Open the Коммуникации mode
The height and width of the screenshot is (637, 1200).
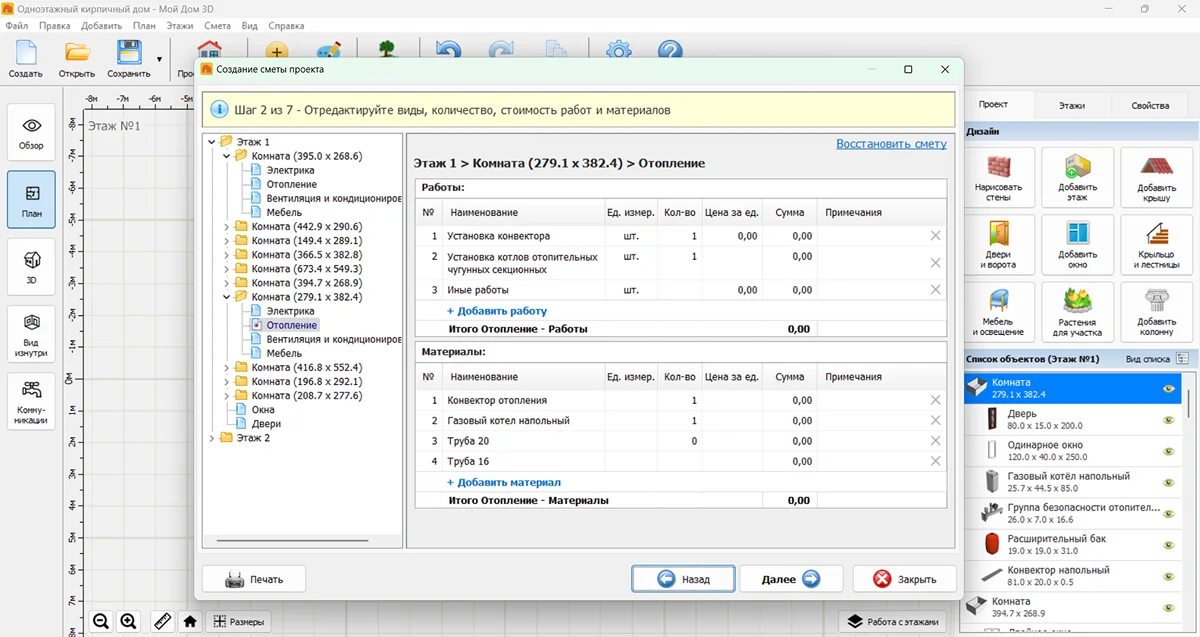tap(32, 402)
